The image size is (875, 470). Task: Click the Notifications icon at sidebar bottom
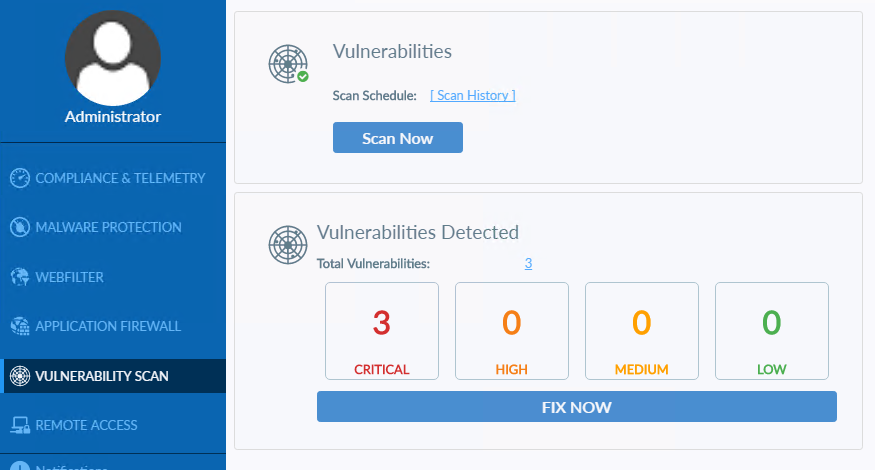[x=20, y=466]
